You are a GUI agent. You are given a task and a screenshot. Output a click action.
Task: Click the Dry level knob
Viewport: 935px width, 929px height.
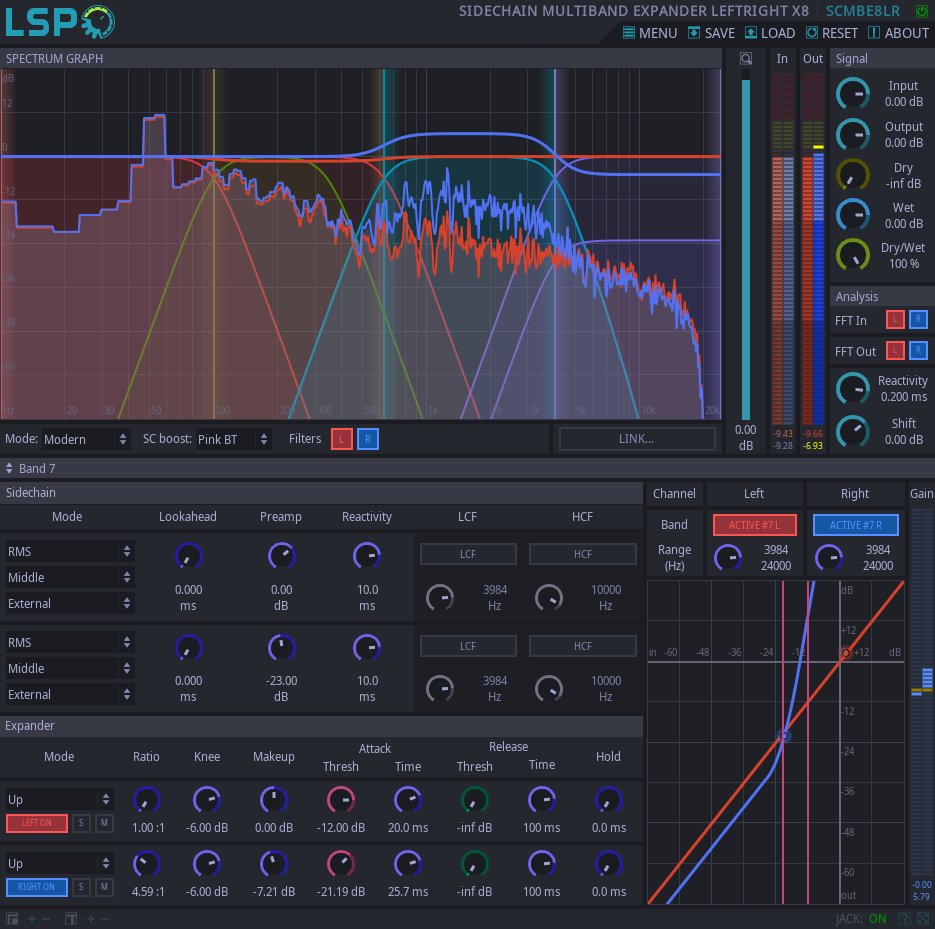(853, 175)
